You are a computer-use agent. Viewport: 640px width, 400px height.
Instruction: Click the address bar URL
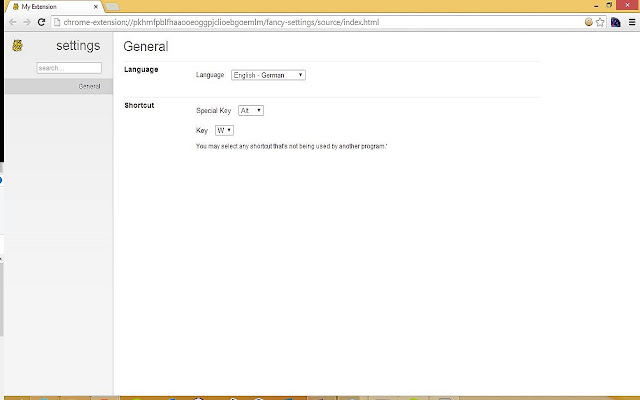coord(221,22)
